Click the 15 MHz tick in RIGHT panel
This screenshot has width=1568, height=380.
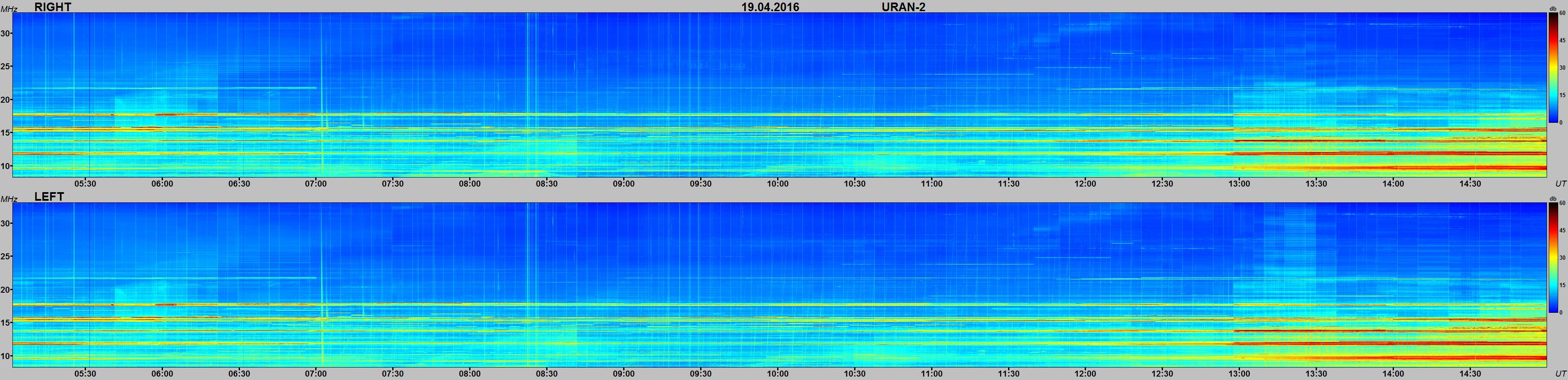tap(6, 133)
